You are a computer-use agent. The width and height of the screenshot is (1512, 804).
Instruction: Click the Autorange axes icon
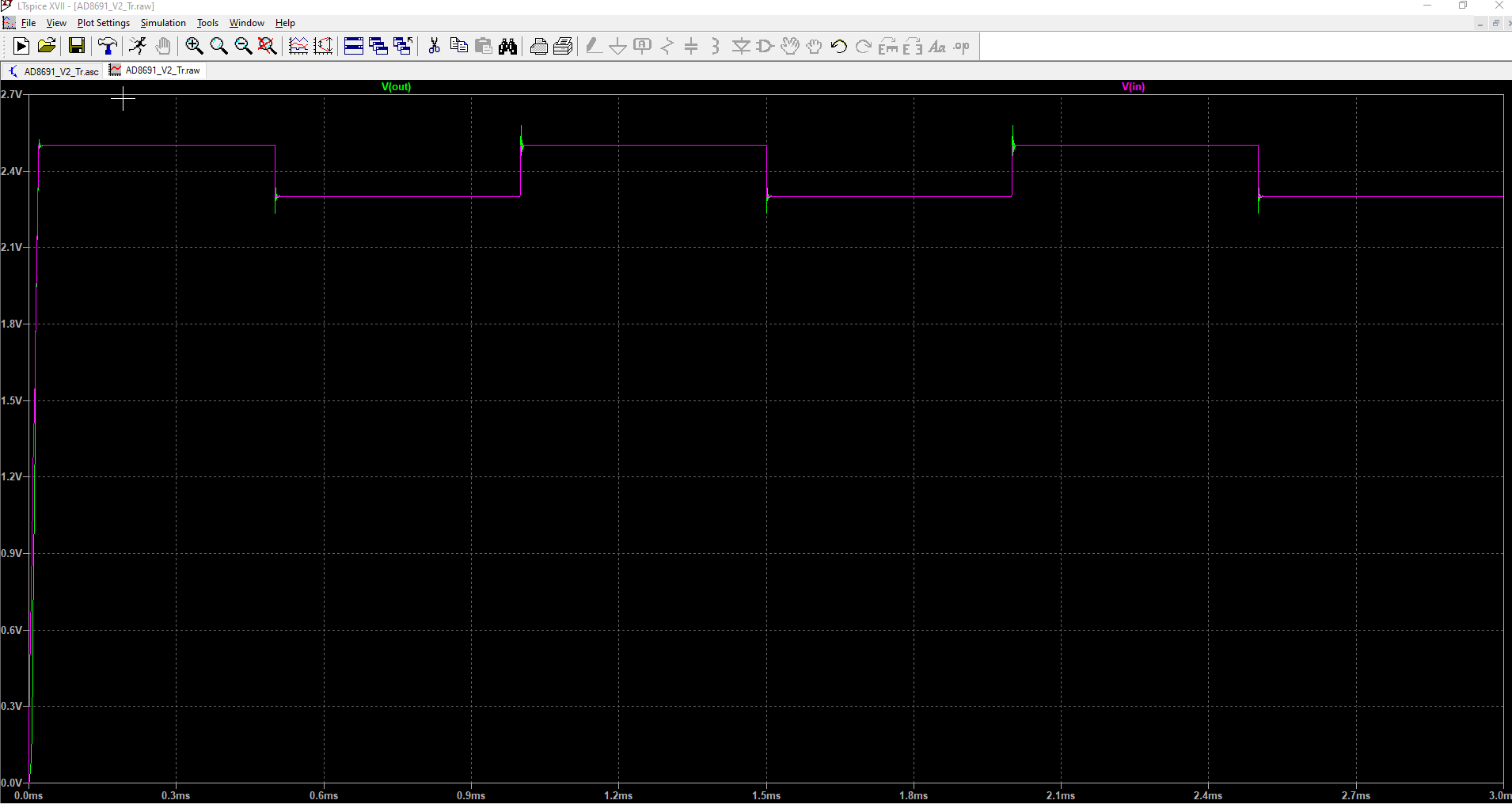323,46
